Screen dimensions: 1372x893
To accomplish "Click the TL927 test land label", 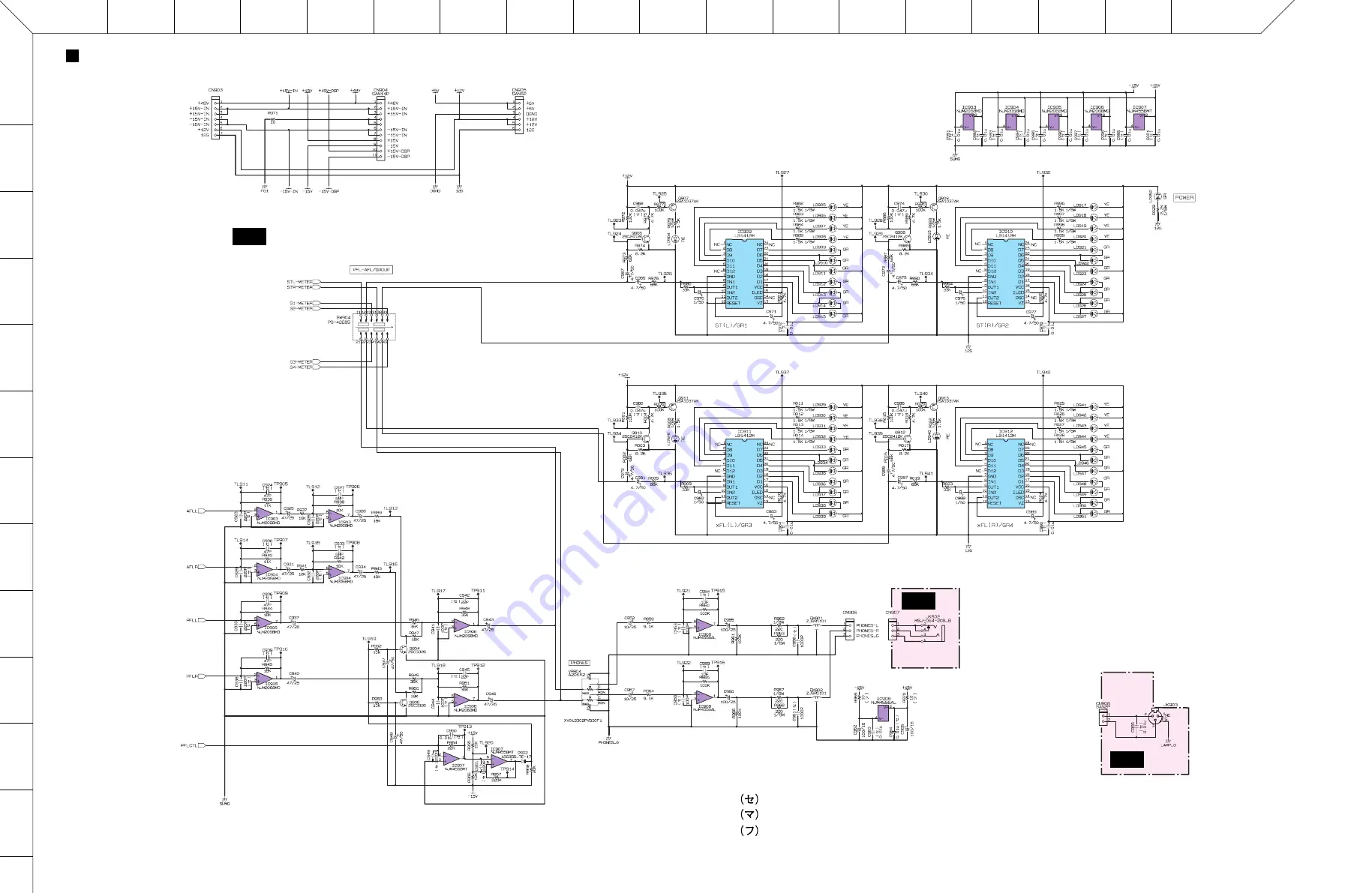I will [x=782, y=172].
